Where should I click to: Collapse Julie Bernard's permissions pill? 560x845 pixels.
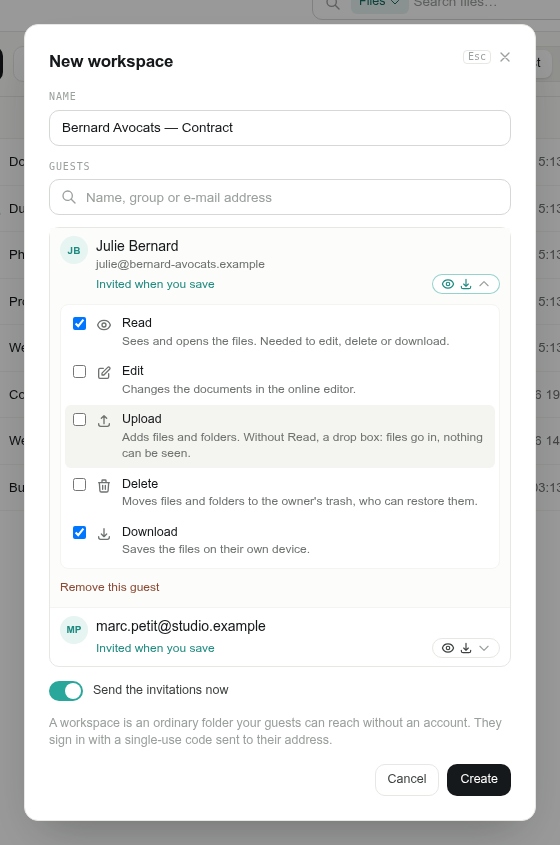466,284
